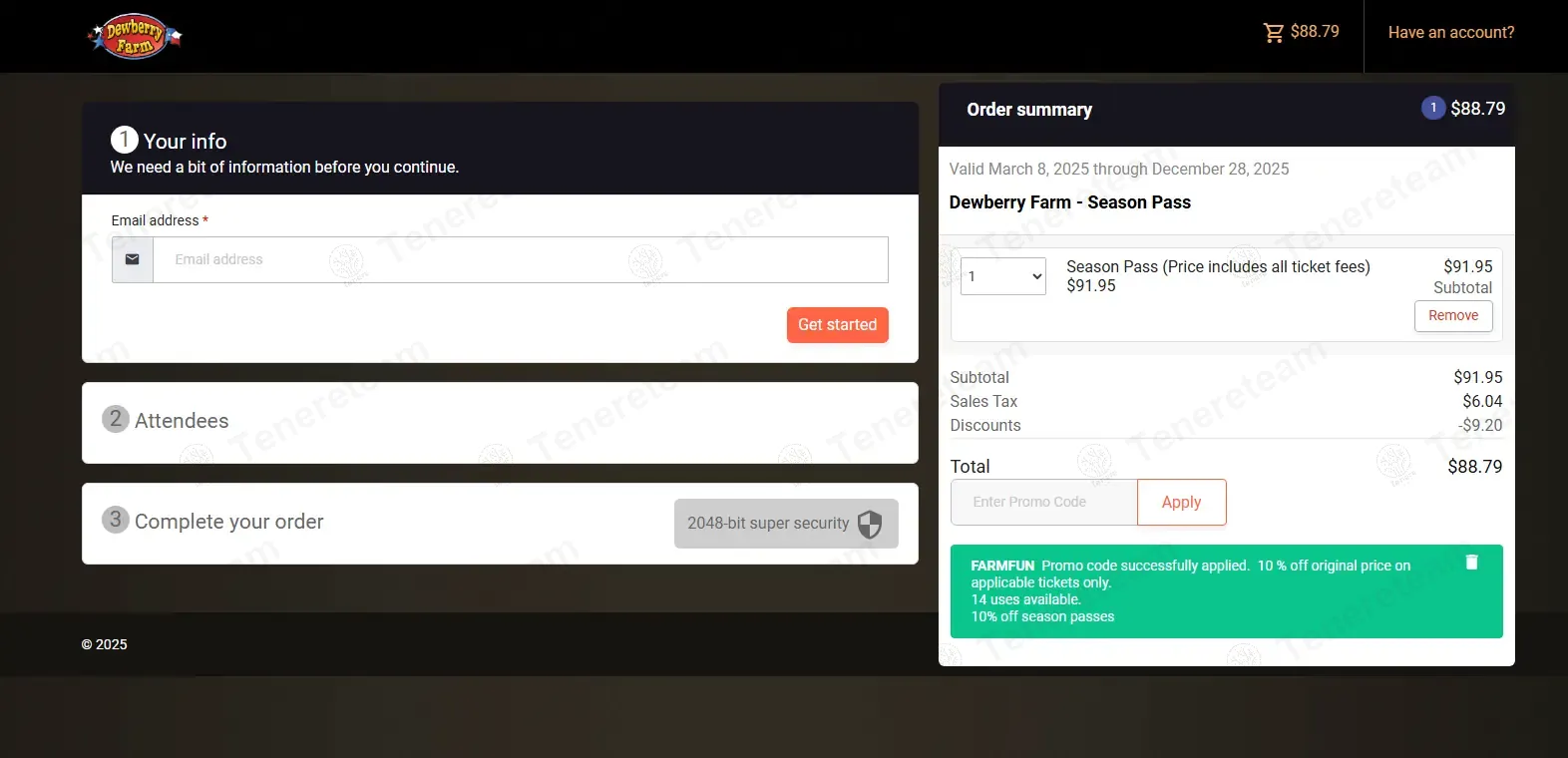
Task: Click the envelope icon beside email field
Action: [133, 259]
